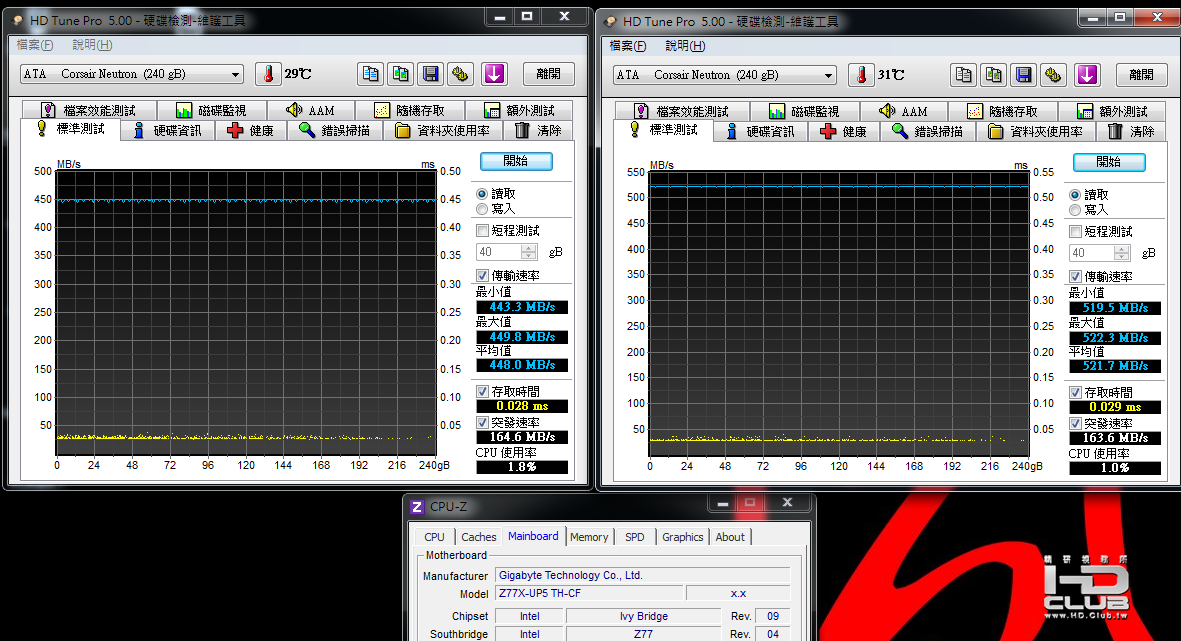Copy screenshot to clipboard icon in right HD Tune window
Viewport: 1181px width, 641px height.
993,75
